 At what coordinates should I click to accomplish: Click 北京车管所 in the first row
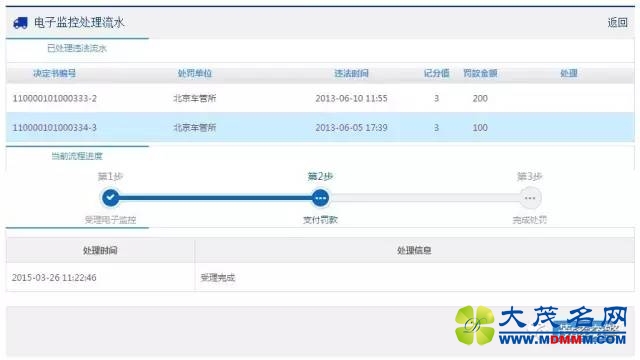coord(195,98)
